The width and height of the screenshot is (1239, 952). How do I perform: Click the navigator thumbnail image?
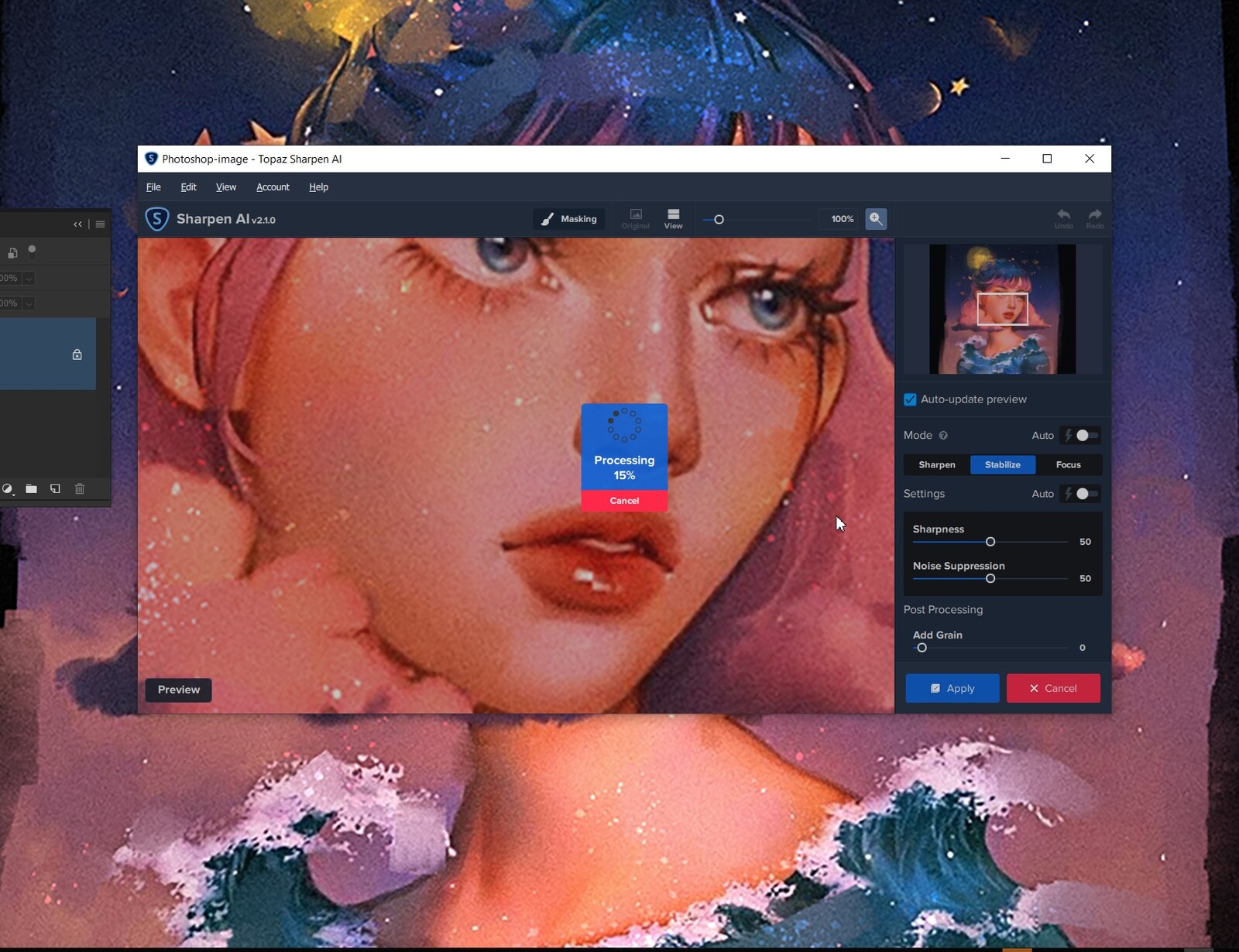point(1002,309)
